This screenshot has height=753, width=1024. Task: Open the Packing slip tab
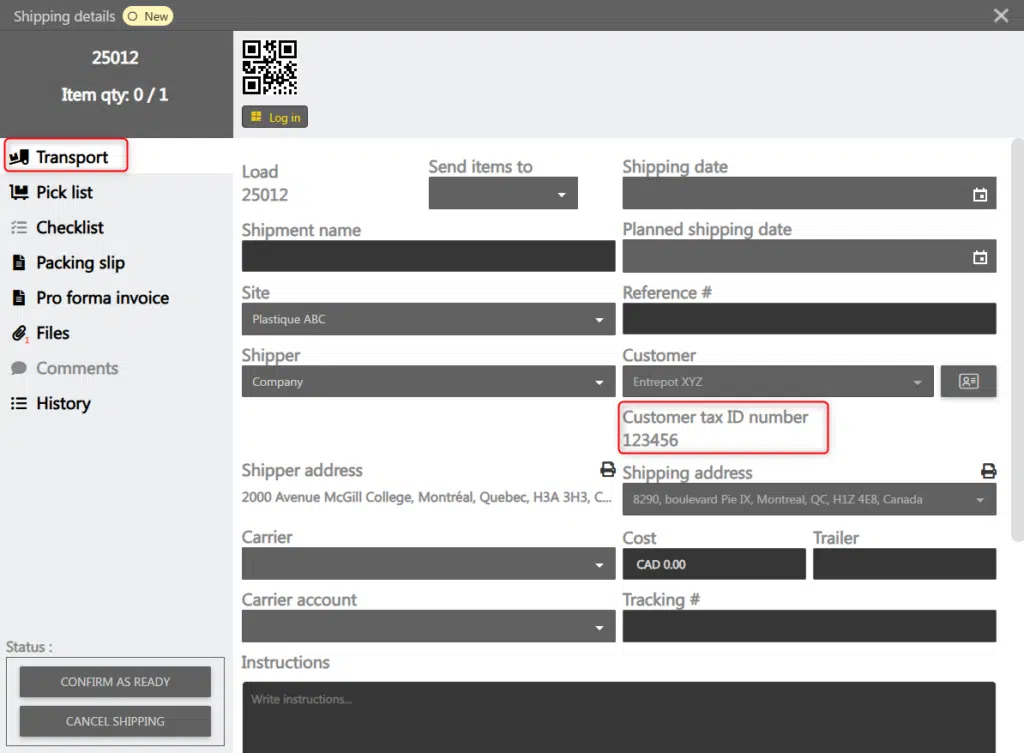click(x=80, y=263)
